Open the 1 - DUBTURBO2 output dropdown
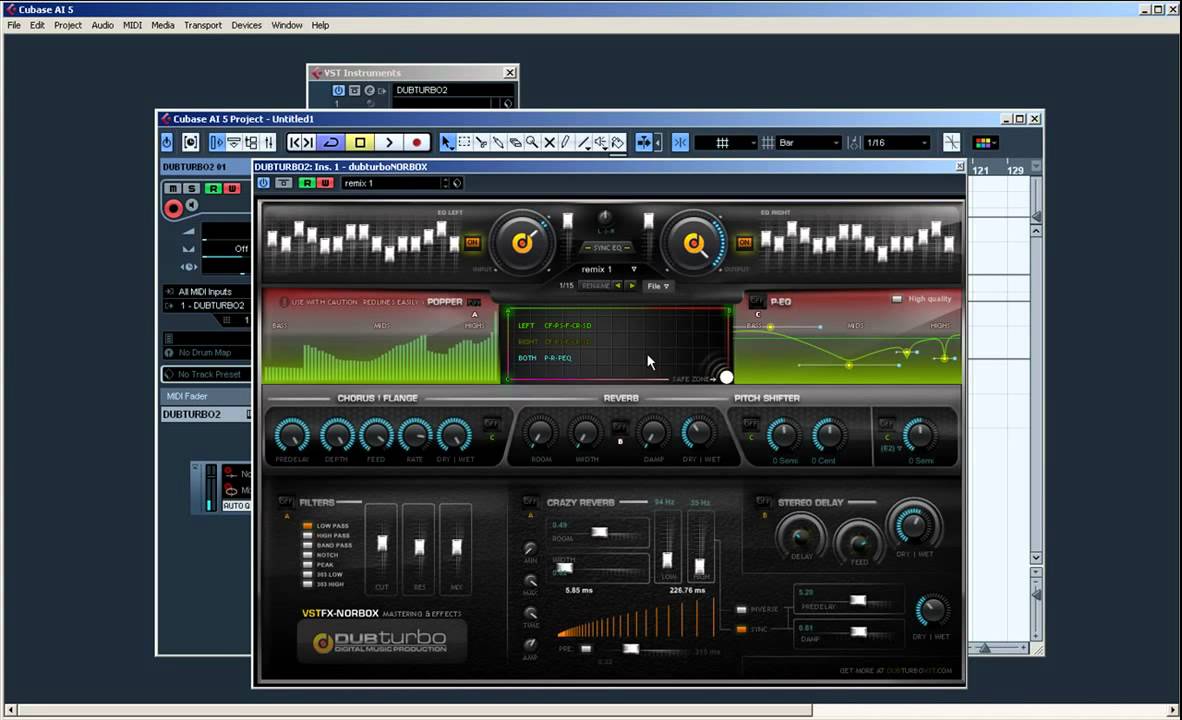This screenshot has height=720, width=1182. click(207, 305)
